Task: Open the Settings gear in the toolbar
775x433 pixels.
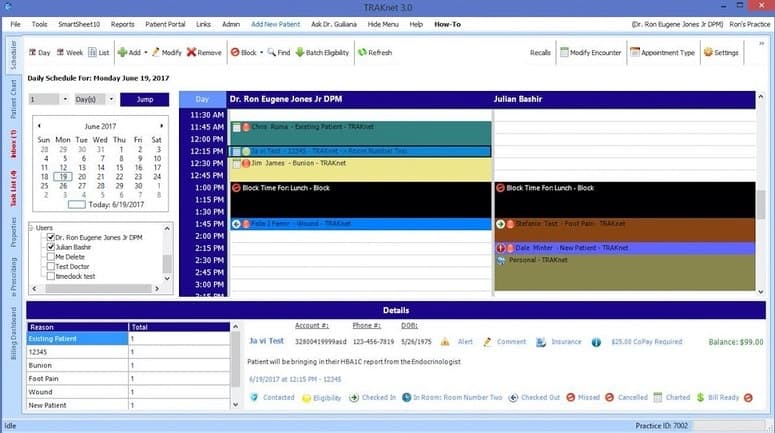Action: click(708, 52)
